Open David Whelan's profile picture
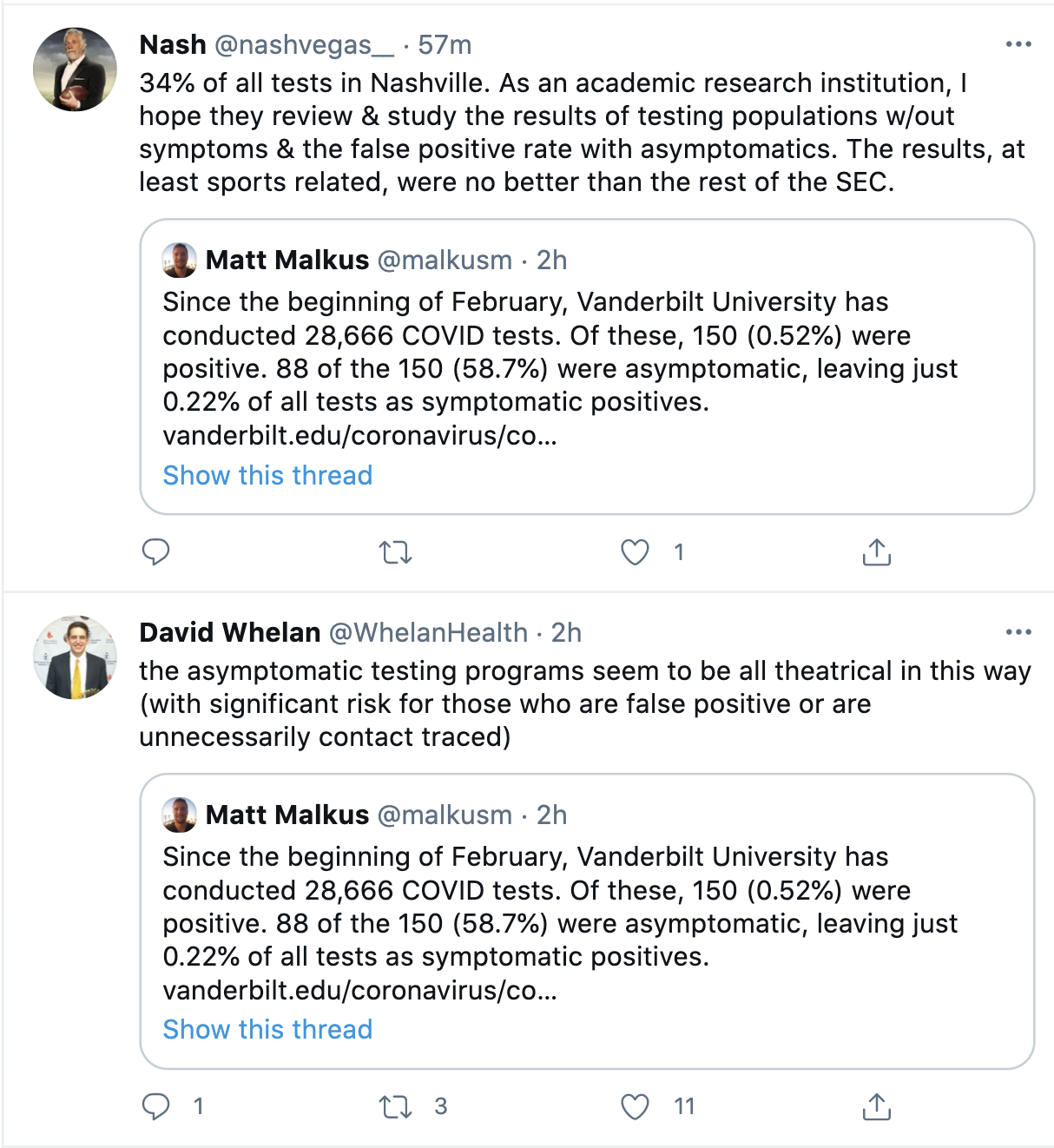This screenshot has width=1054, height=1148. click(75, 658)
